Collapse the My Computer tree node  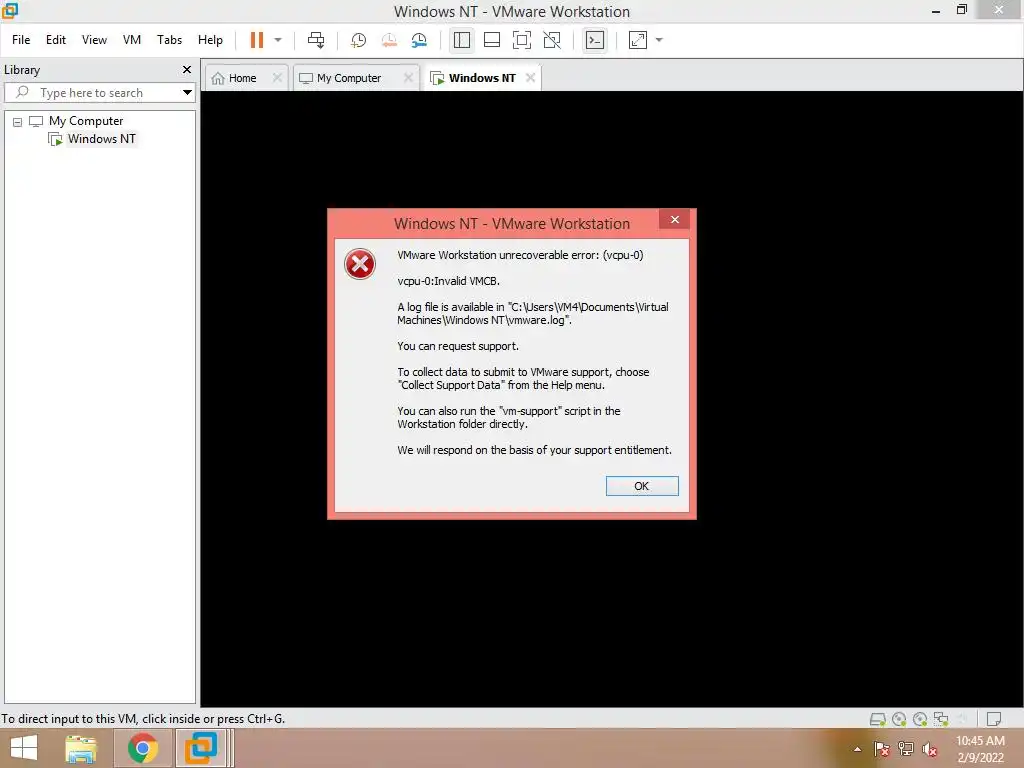pos(18,121)
